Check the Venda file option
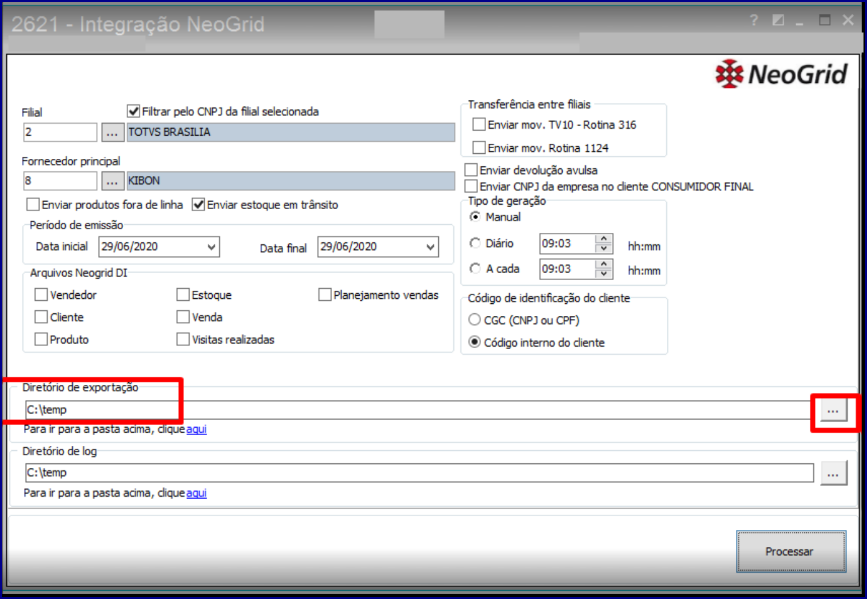Screen dimensions: 867x599 coord(183,317)
